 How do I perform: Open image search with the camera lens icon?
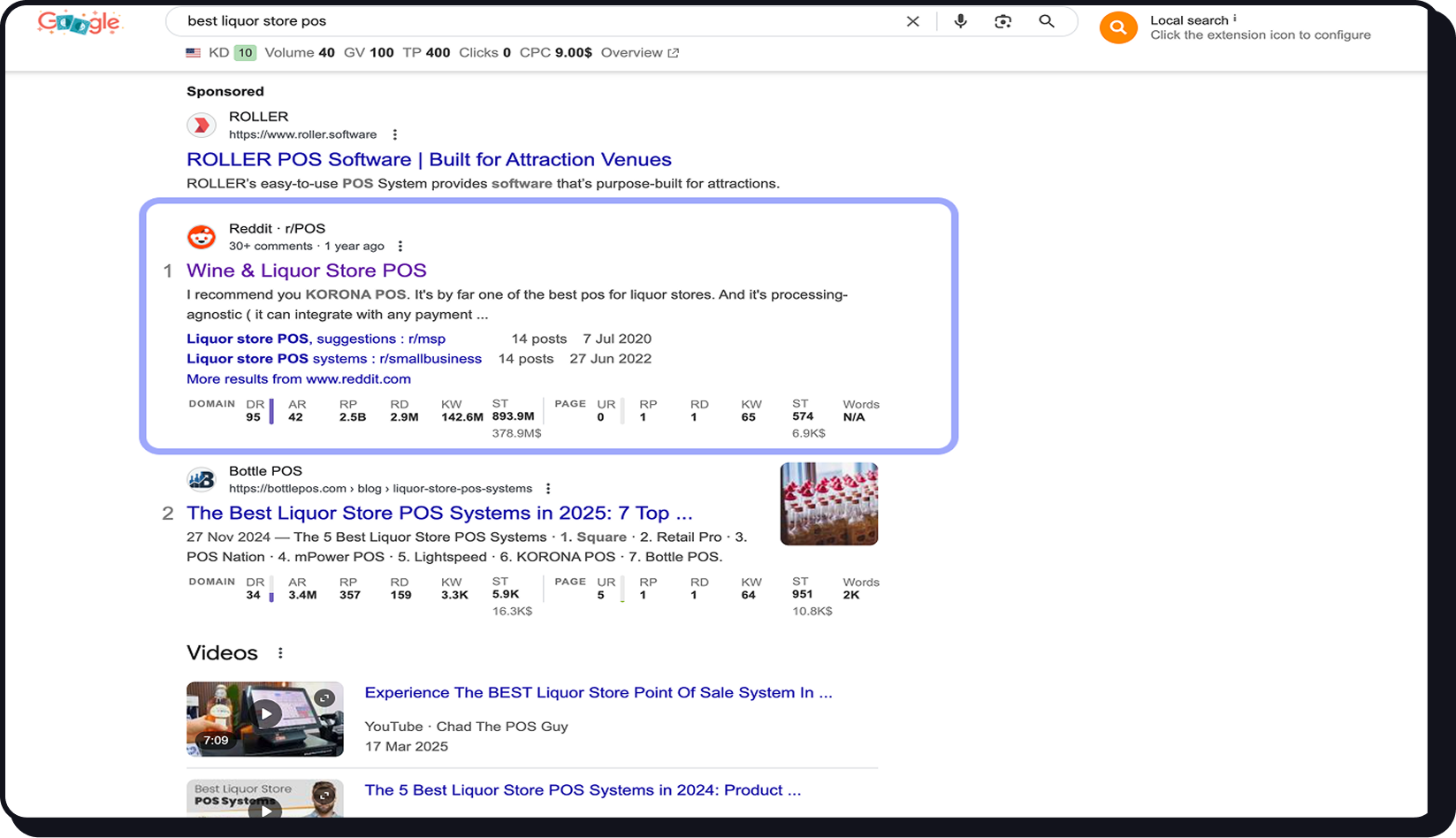point(1002,21)
